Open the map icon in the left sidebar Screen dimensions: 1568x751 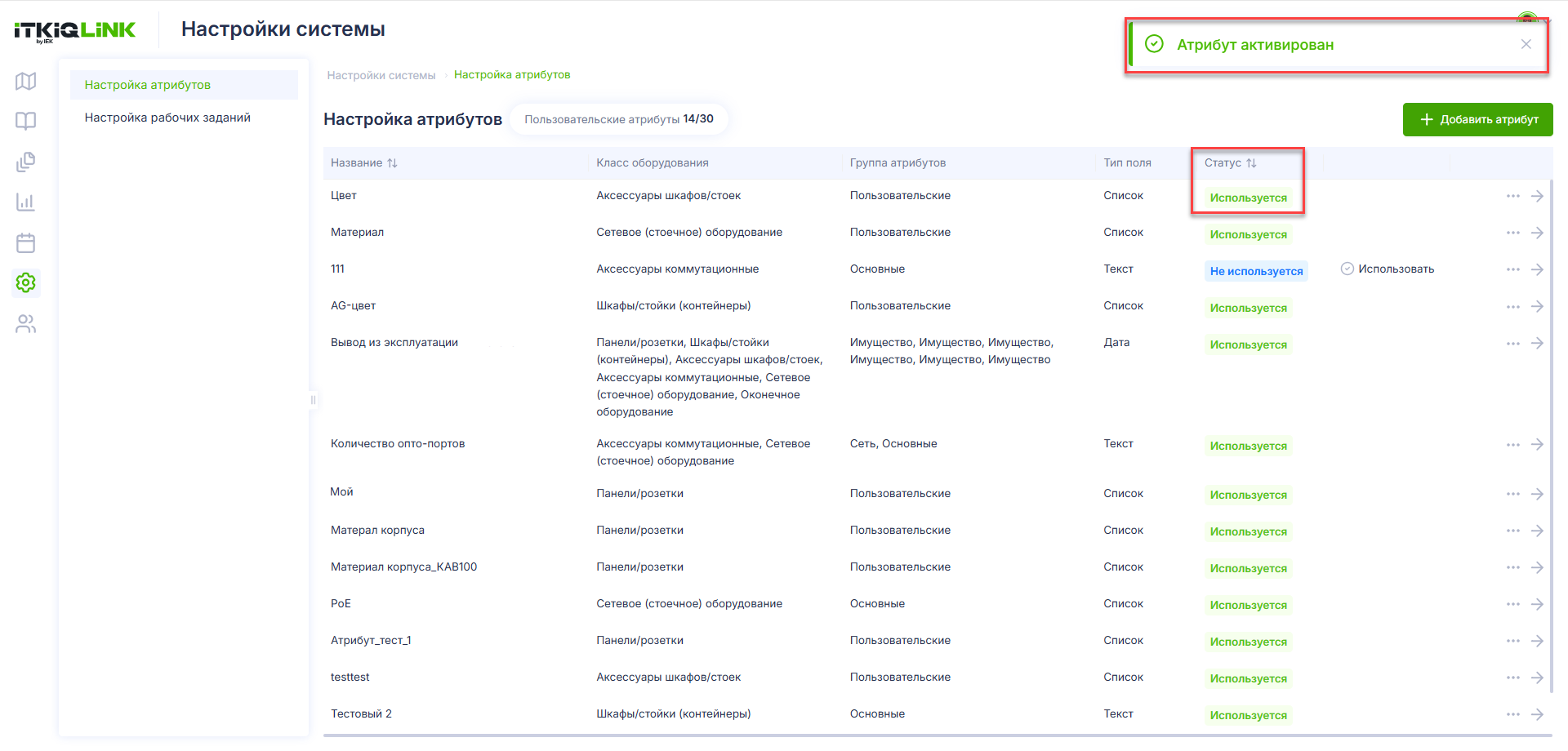(26, 81)
